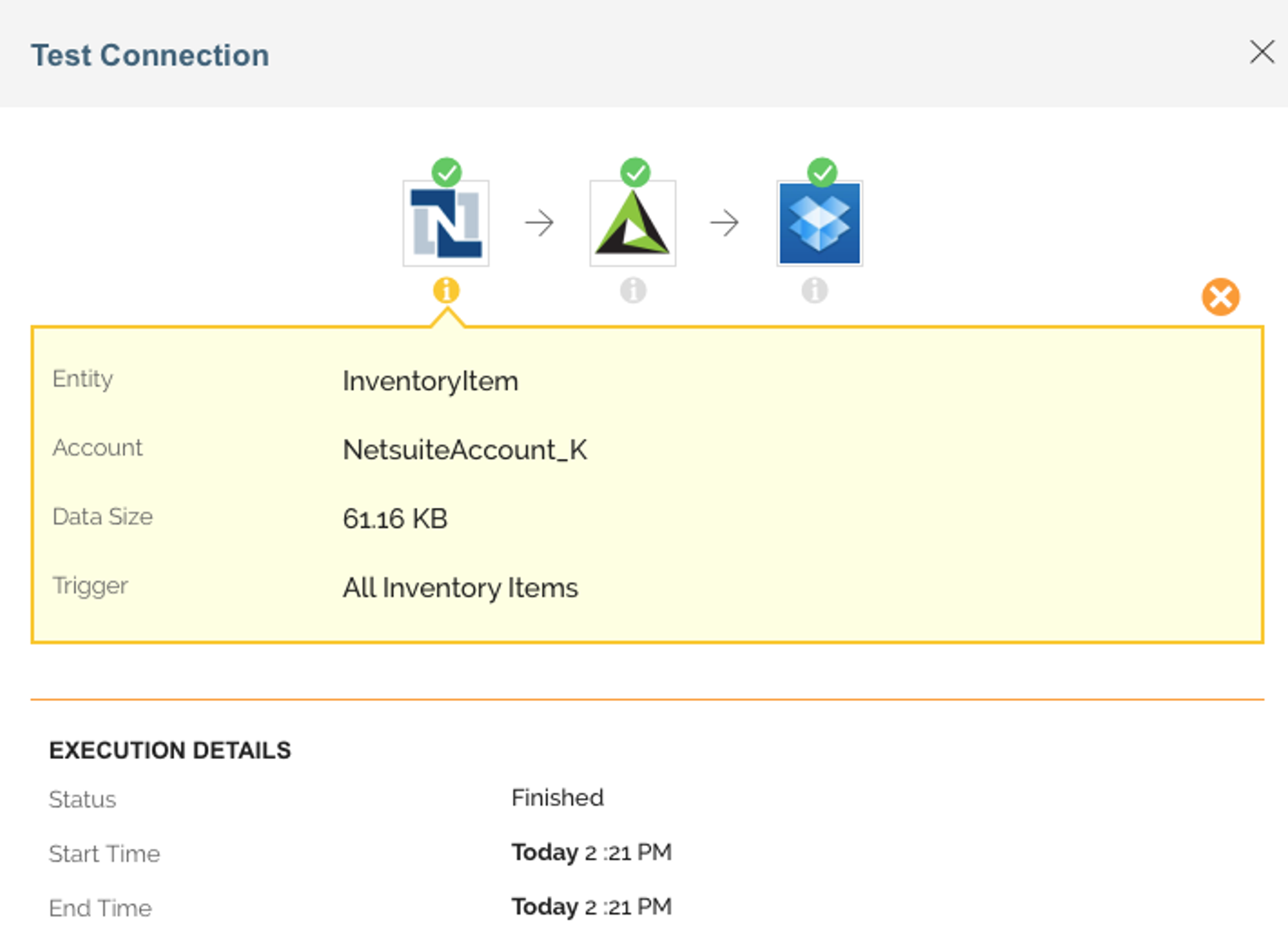Viewport: 1288px width, 936px height.
Task: Click the arrow pointing to Dropbox
Action: pyautogui.click(x=724, y=223)
